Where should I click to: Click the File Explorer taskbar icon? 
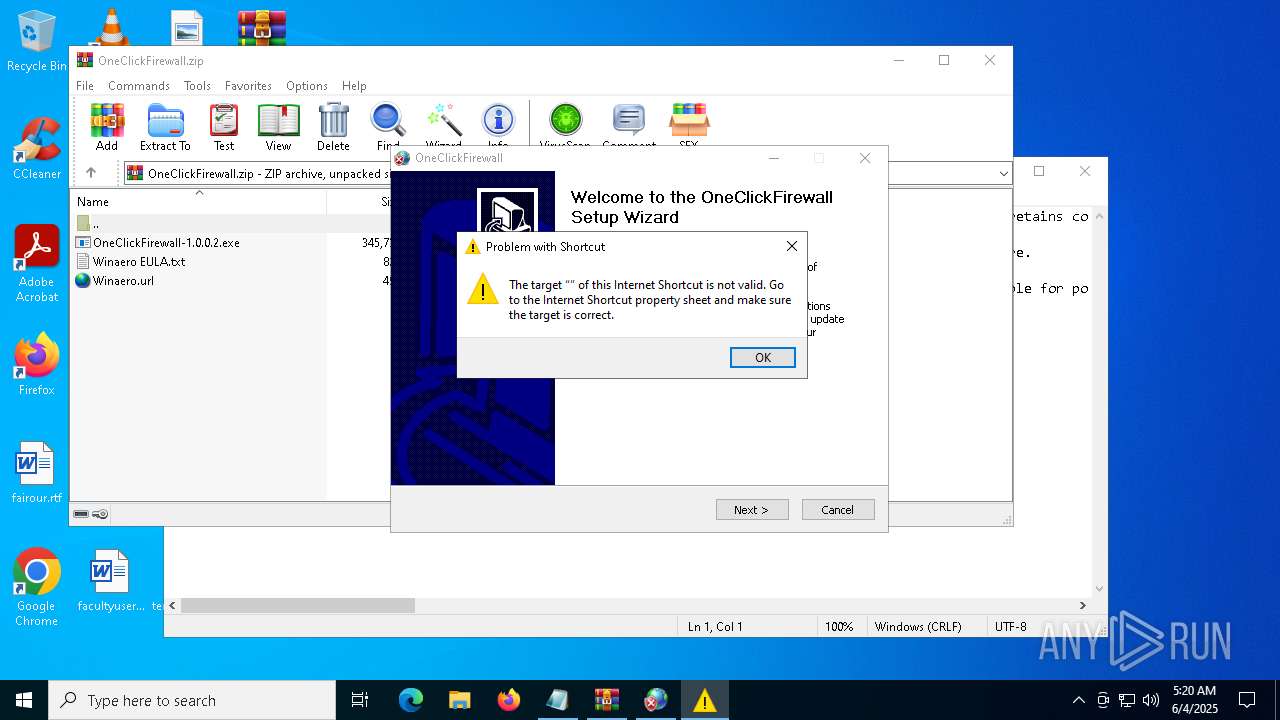click(x=460, y=700)
